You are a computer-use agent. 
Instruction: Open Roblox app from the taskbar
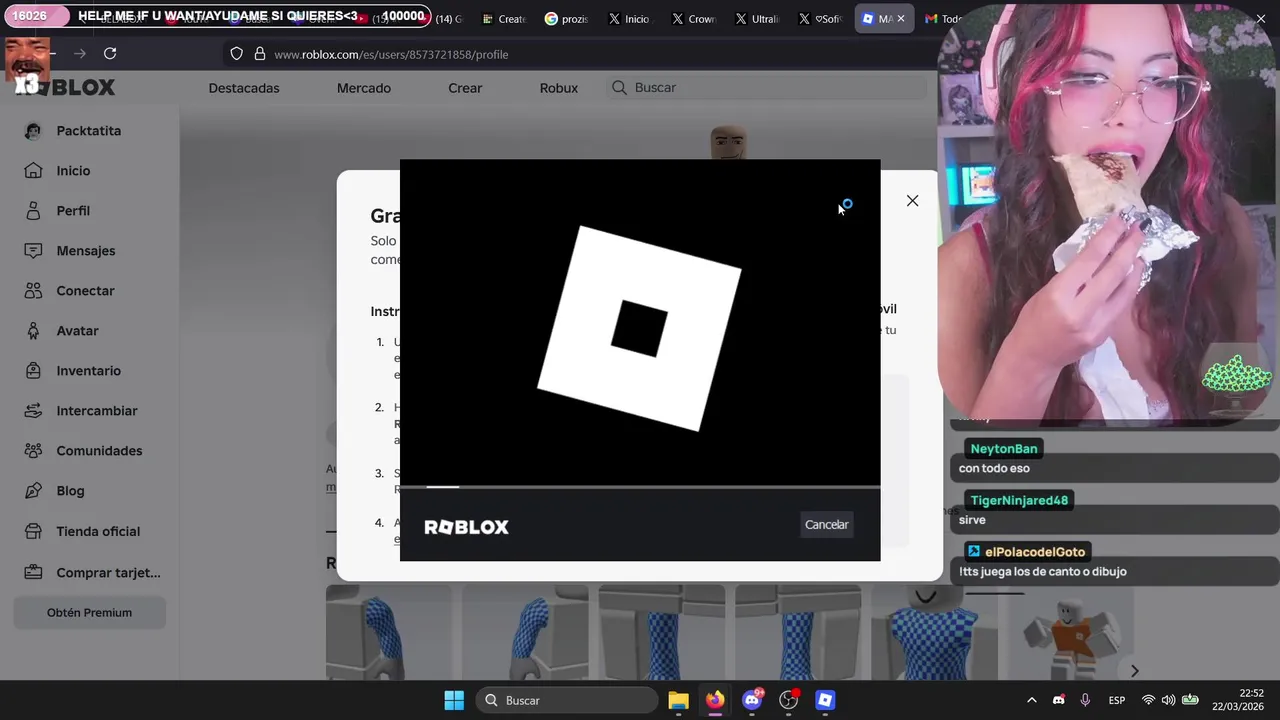pyautogui.click(x=825, y=700)
